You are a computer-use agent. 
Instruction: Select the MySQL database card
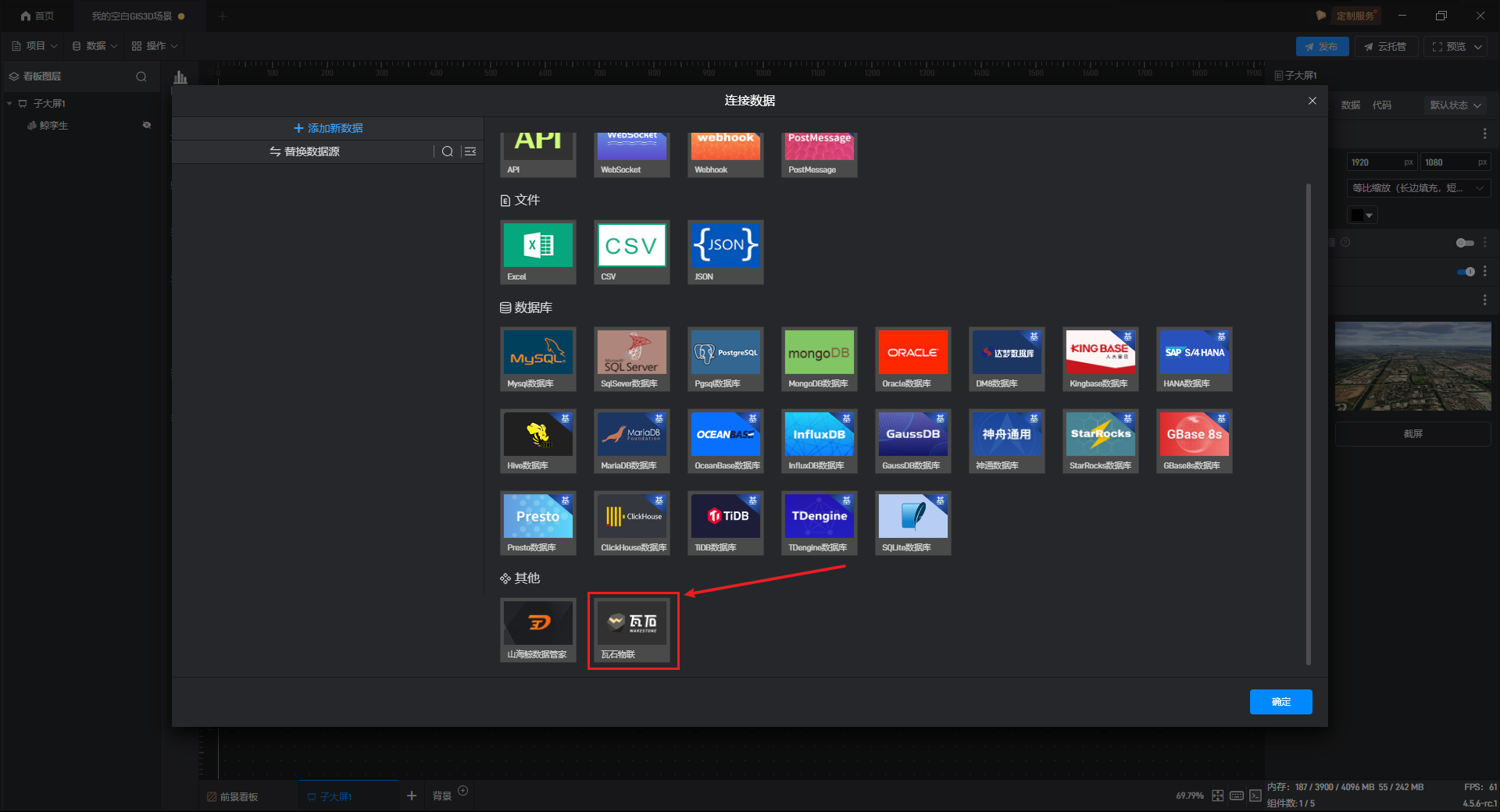pos(538,359)
